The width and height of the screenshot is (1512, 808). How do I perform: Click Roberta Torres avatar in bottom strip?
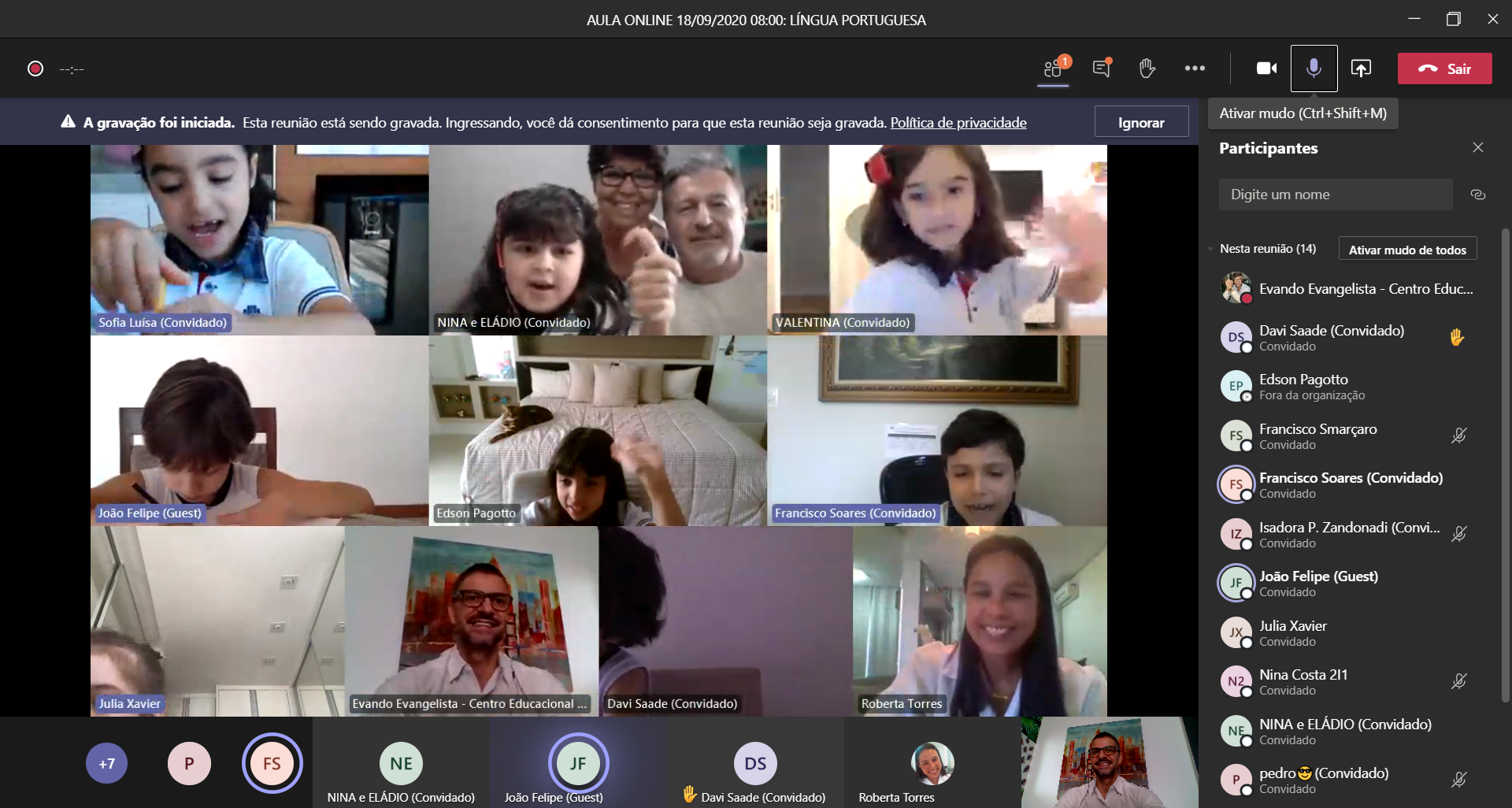pyautogui.click(x=932, y=763)
